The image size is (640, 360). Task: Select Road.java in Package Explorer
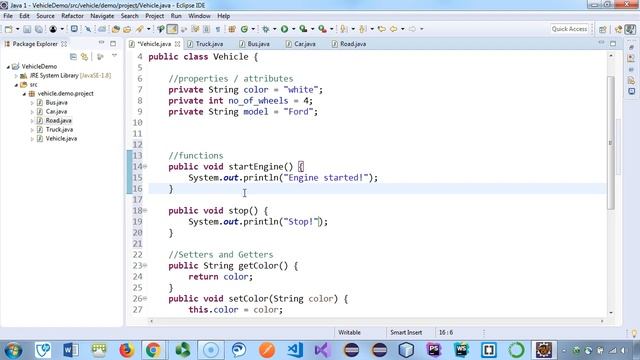point(58,120)
